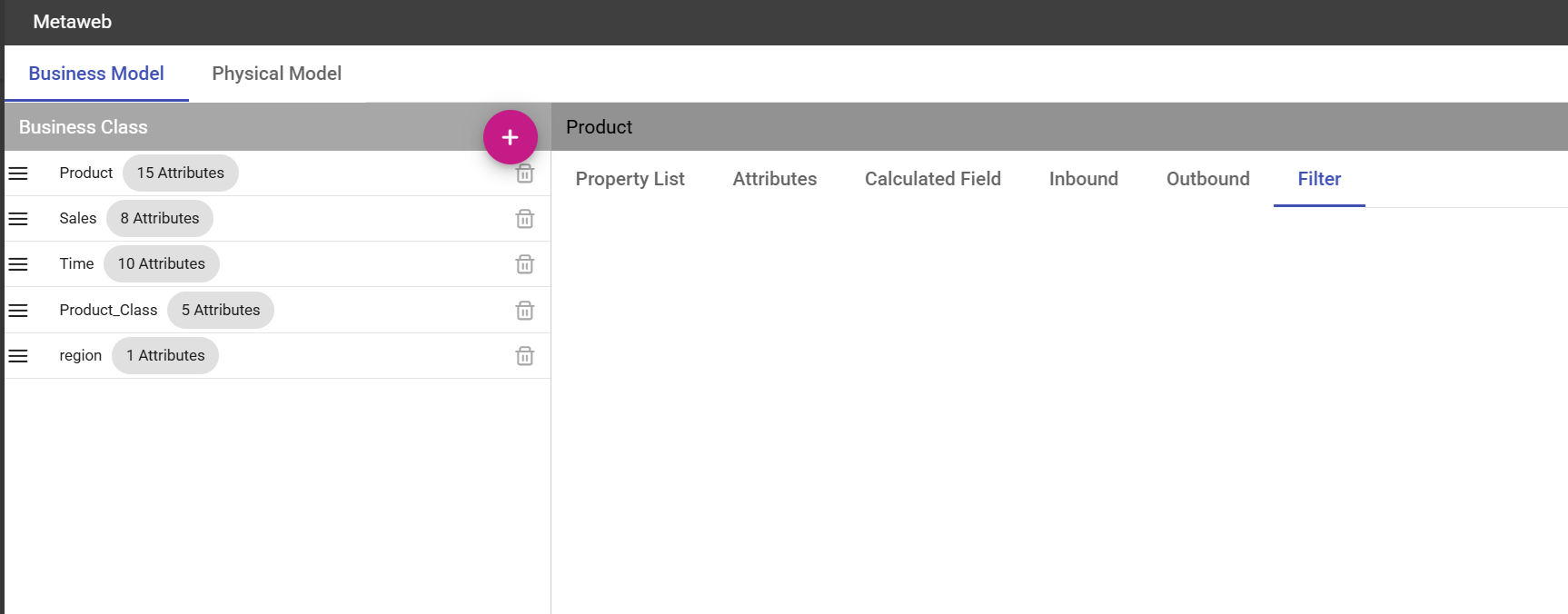
Task: Click the drag handle beside region
Action: pyautogui.click(x=18, y=356)
